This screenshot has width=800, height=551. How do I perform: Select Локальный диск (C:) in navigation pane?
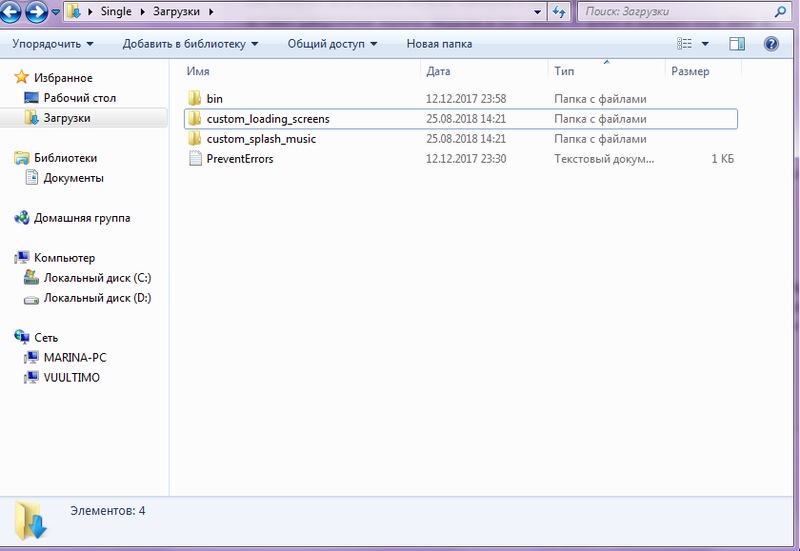(97, 278)
